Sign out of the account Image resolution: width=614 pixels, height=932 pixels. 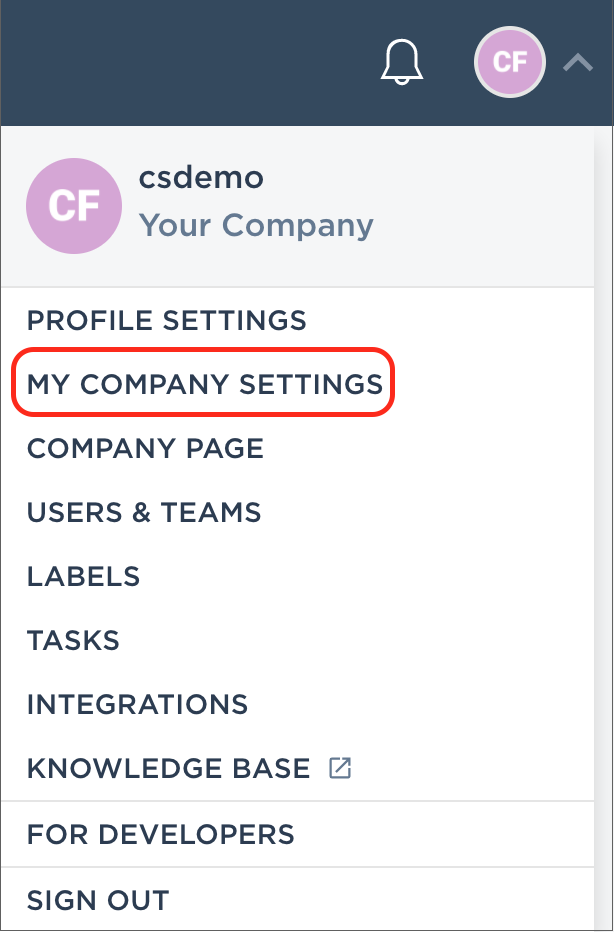[x=97, y=900]
